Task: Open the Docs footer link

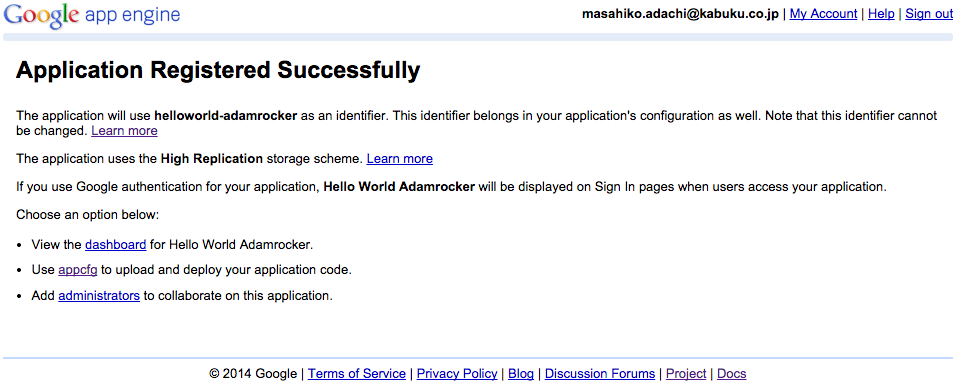Action: click(732, 374)
